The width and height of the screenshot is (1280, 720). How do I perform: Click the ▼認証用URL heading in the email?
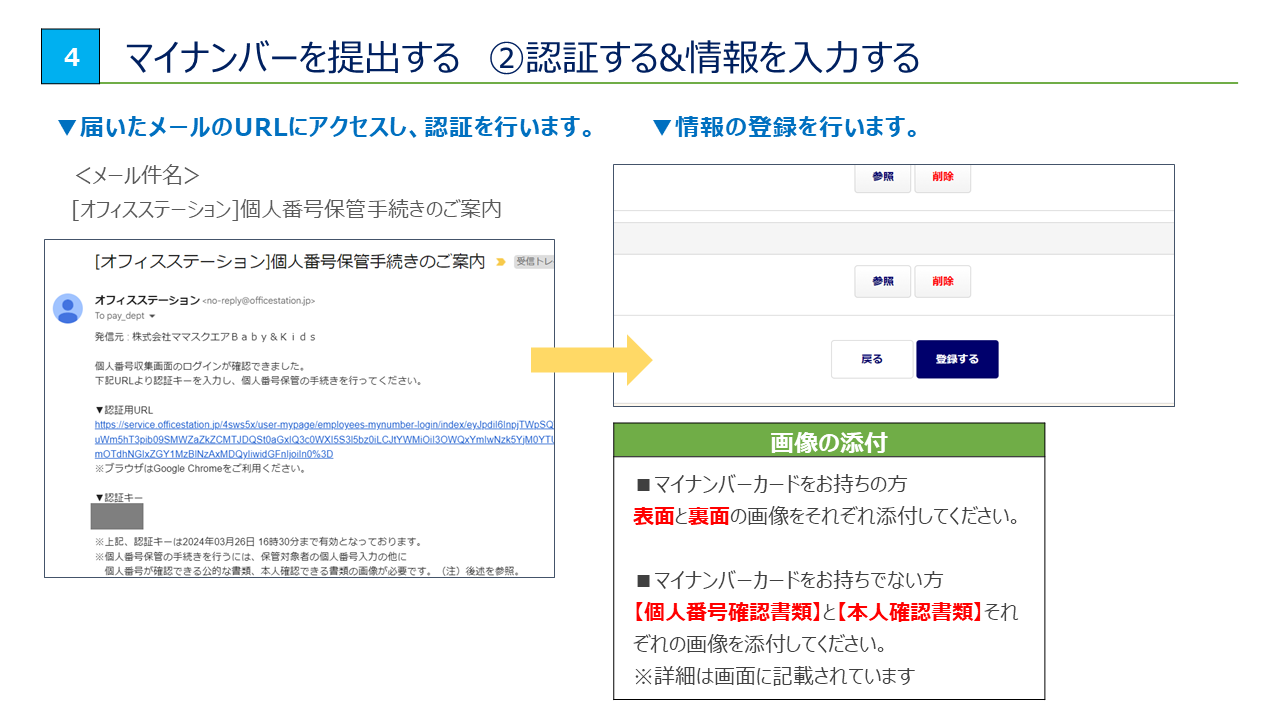coord(124,410)
